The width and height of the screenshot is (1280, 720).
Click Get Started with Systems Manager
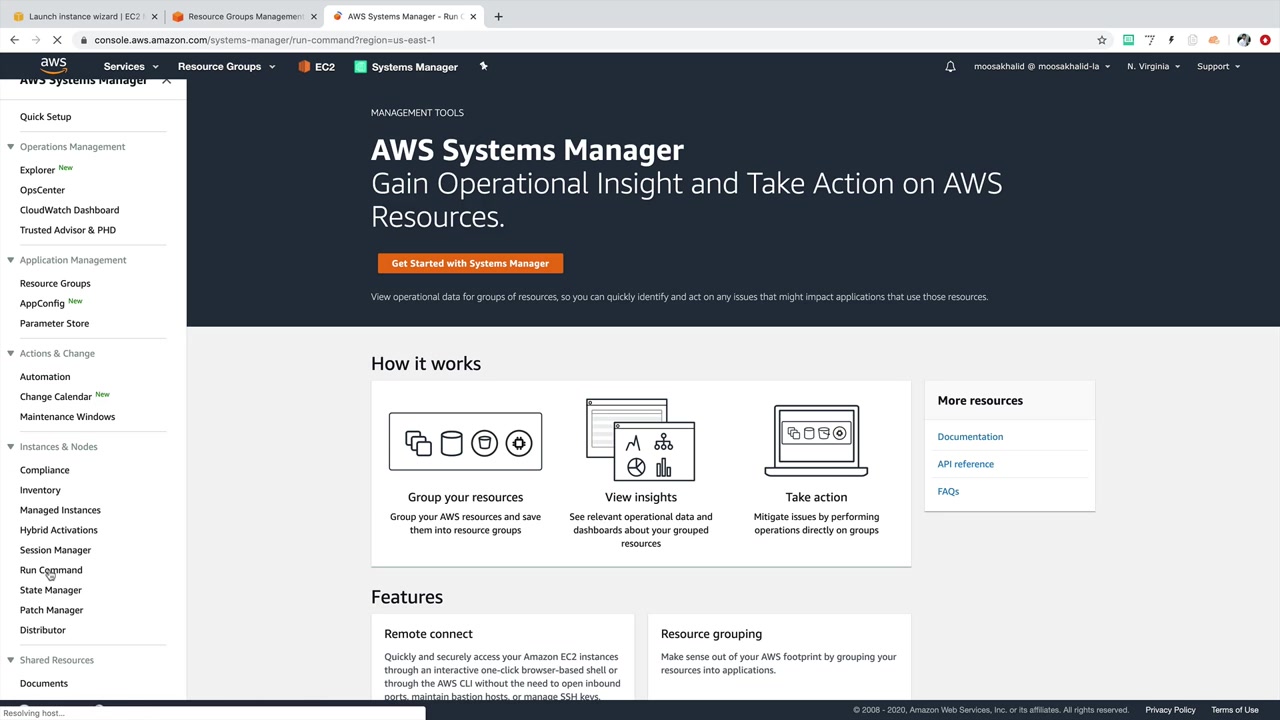pos(470,263)
